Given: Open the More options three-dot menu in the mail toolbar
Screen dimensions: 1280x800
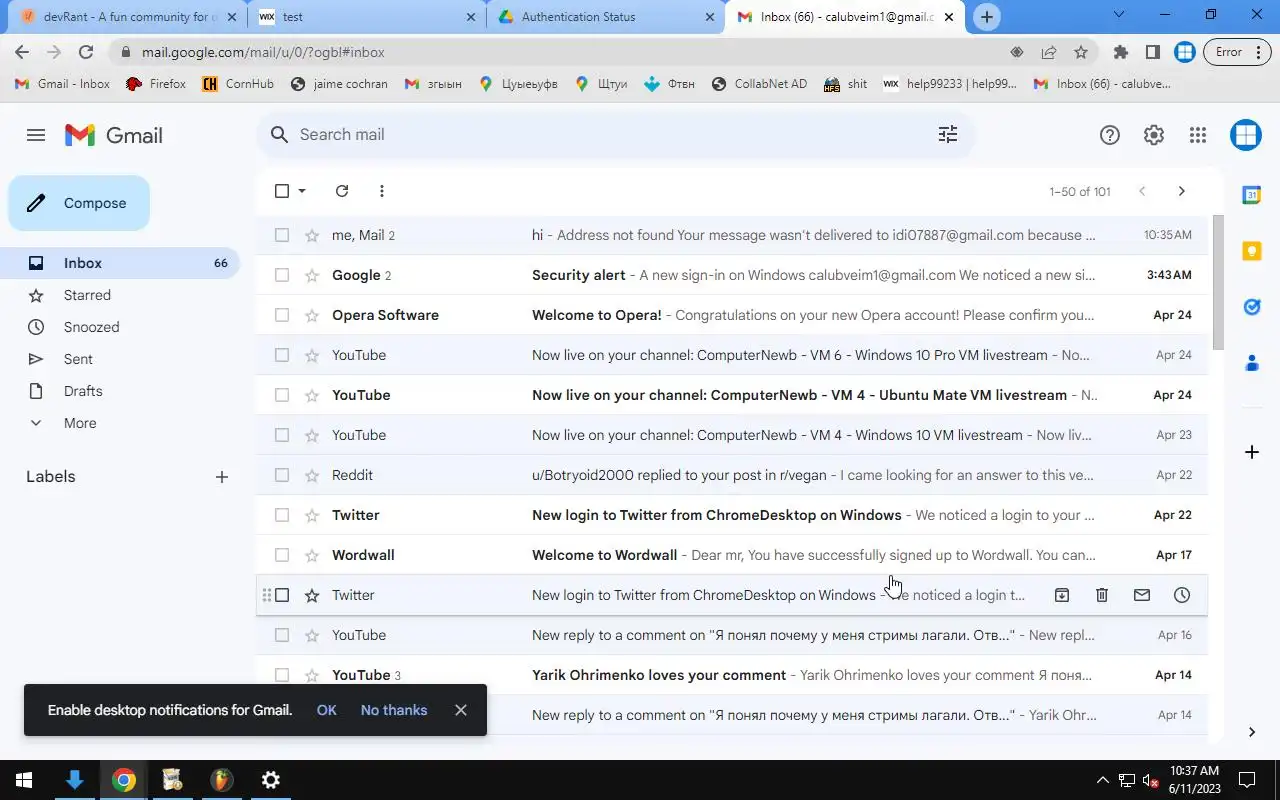Looking at the screenshot, I should tap(382, 191).
